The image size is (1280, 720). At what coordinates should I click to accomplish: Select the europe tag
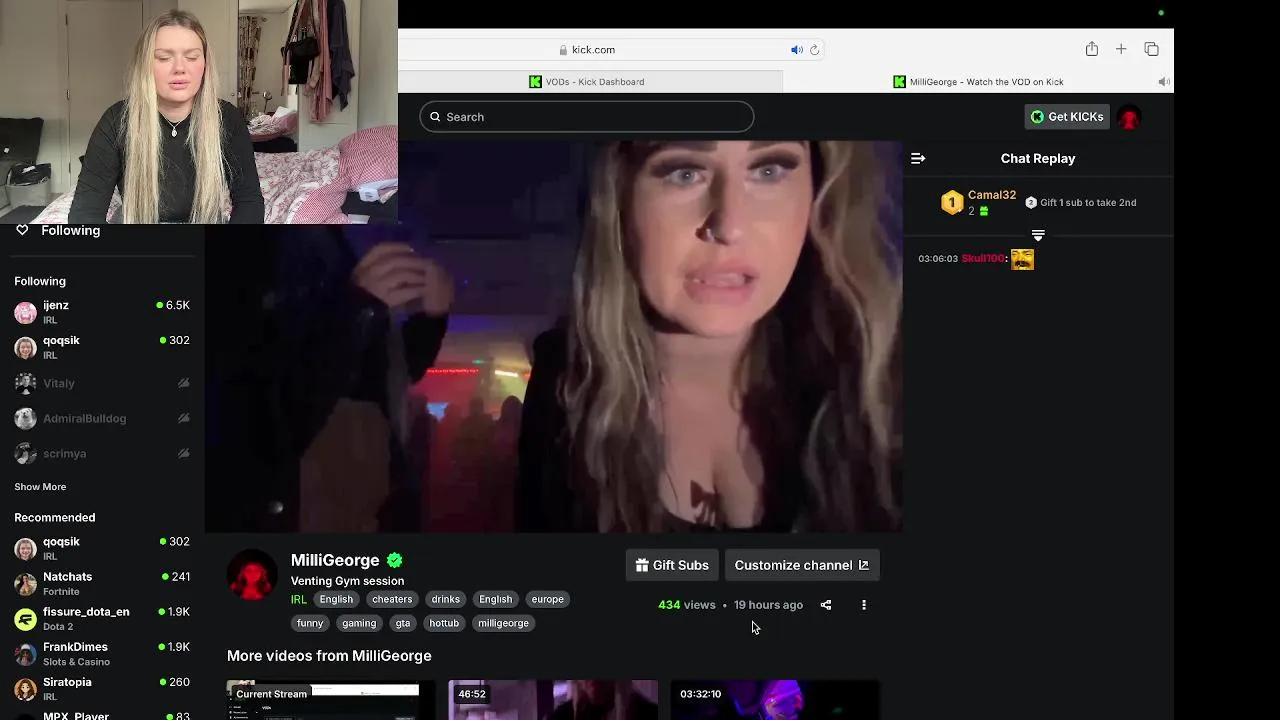[x=548, y=599]
